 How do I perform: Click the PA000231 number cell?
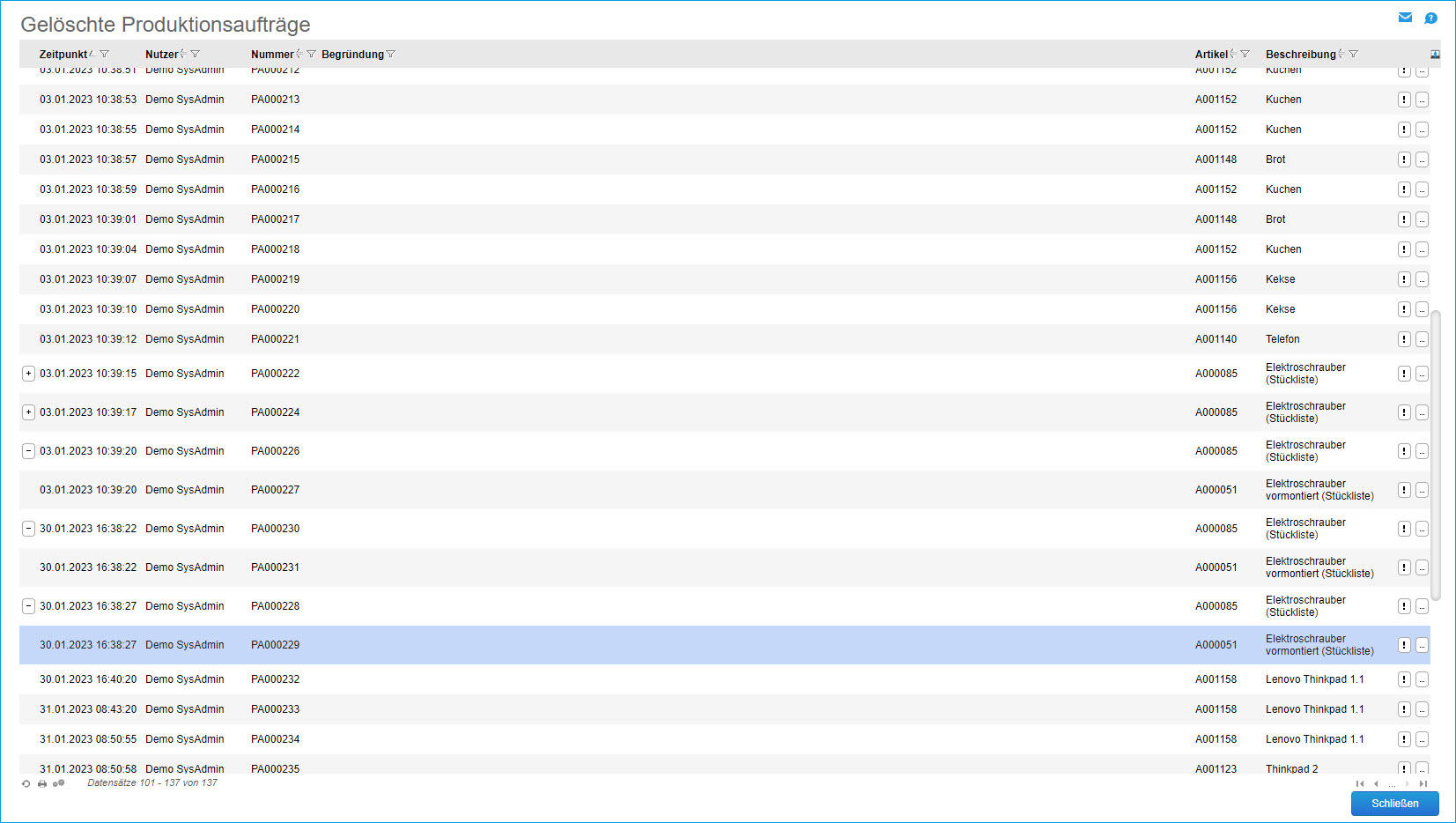275,567
